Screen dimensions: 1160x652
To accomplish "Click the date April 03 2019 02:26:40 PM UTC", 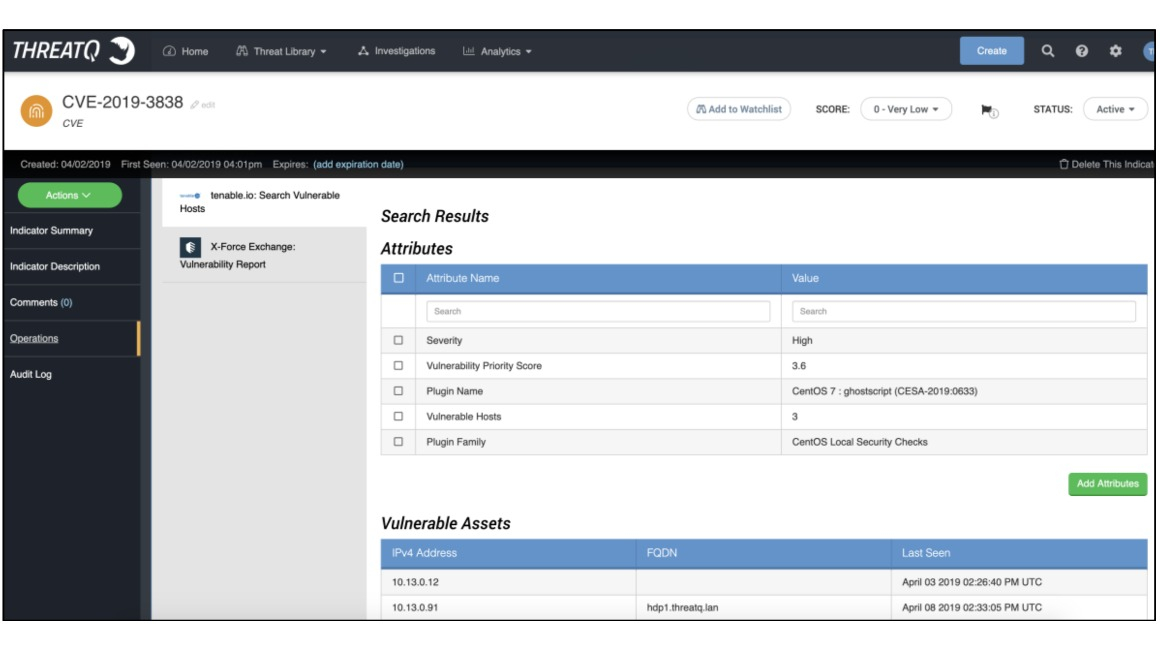I will pyautogui.click(x=971, y=582).
